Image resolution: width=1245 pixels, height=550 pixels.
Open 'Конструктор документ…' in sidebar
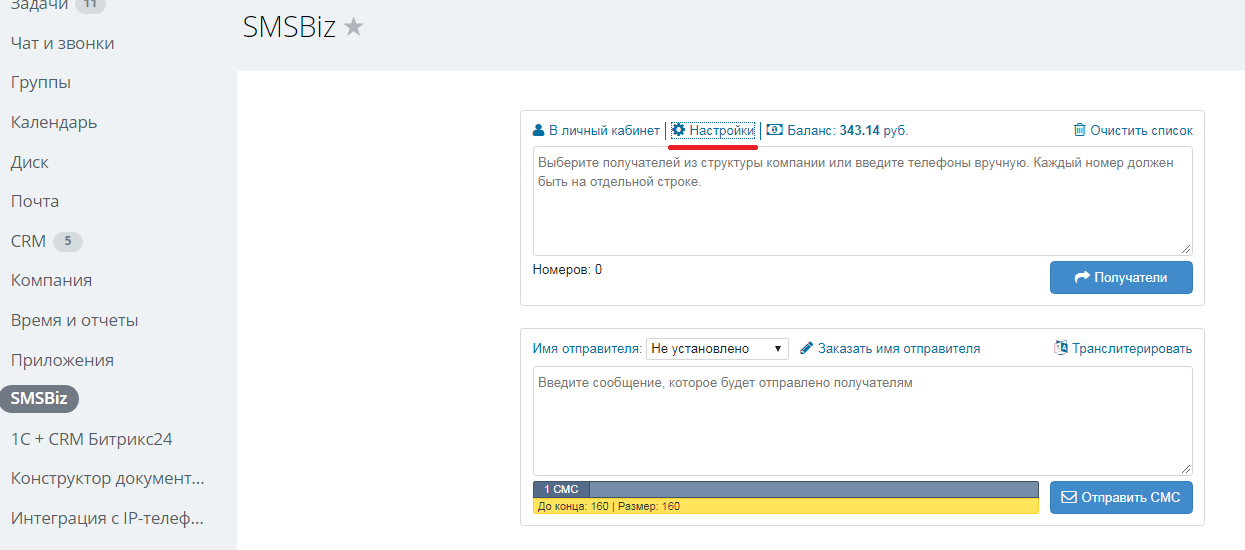(108, 478)
